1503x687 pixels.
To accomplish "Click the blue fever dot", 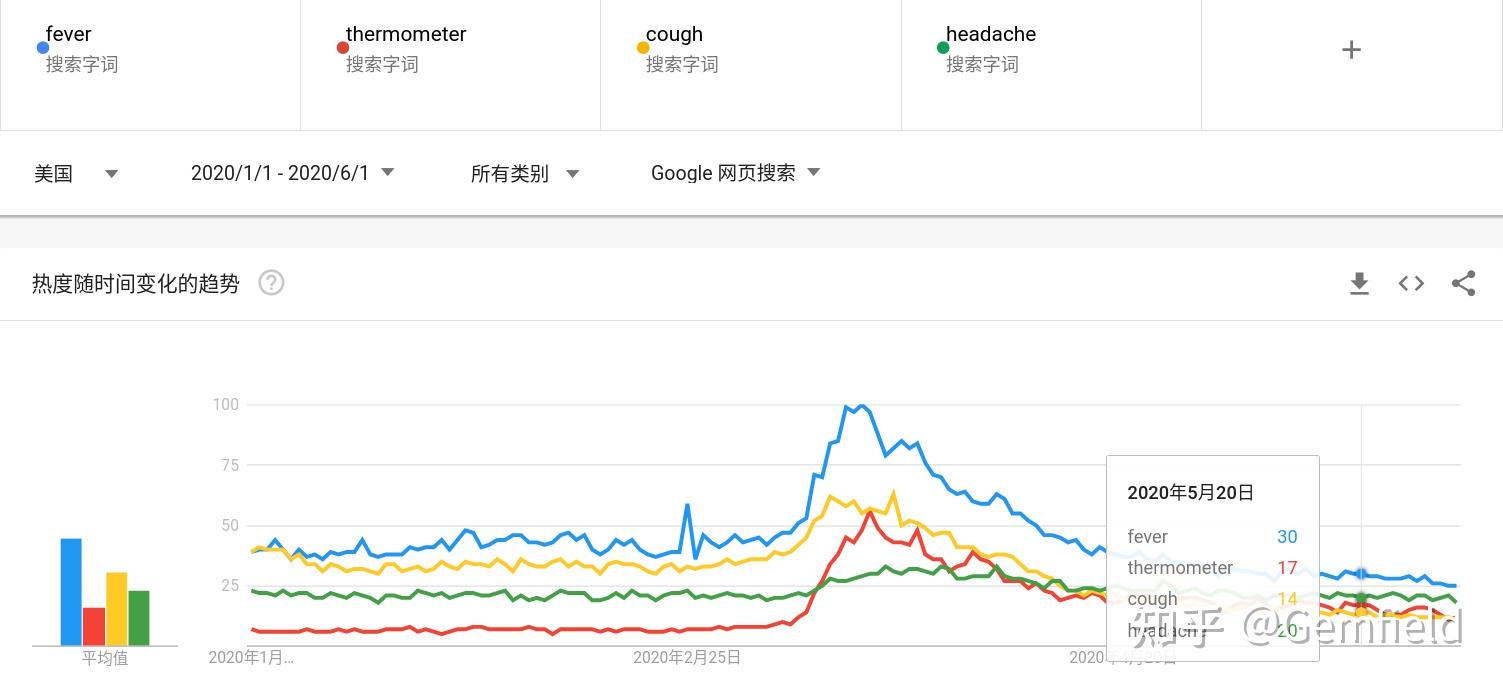I will 43,47.
